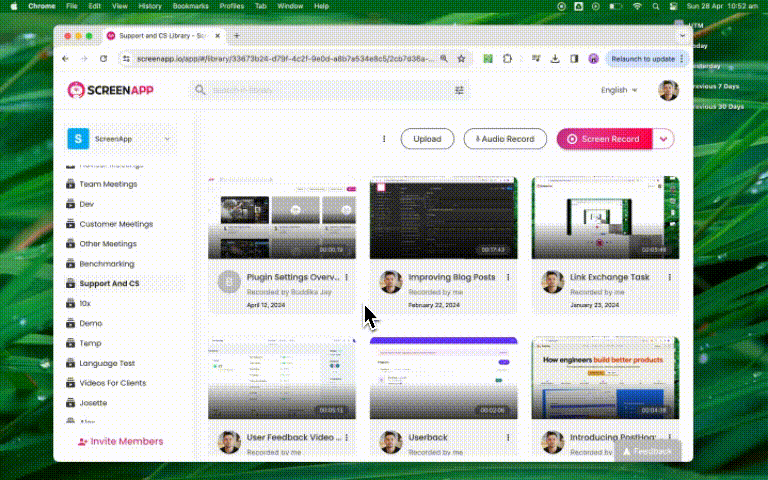Screen dimensions: 768x480
Task: Expand the English language dropdown
Action: coord(619,90)
